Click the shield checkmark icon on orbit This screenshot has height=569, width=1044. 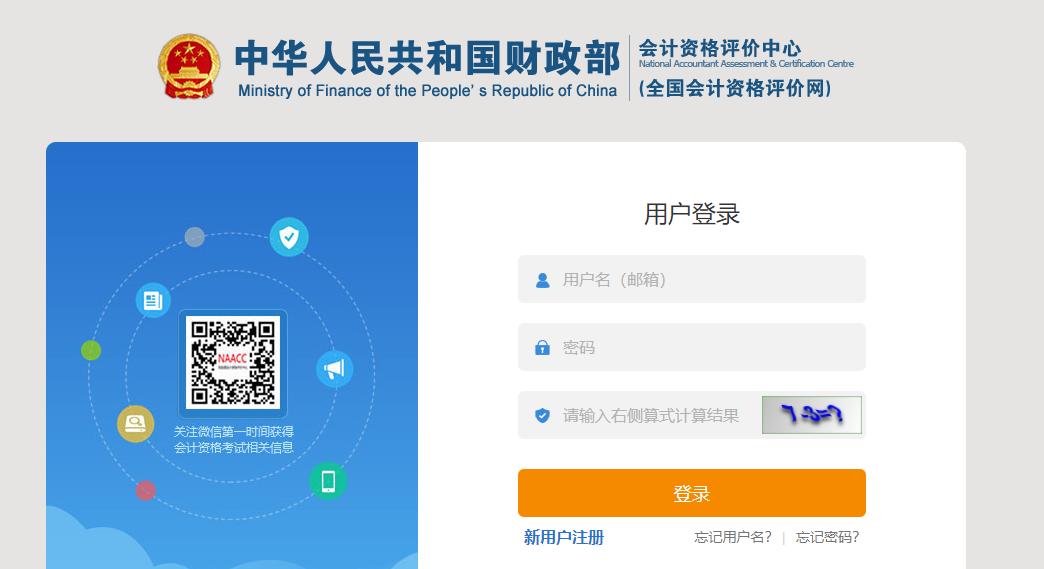[x=289, y=237]
